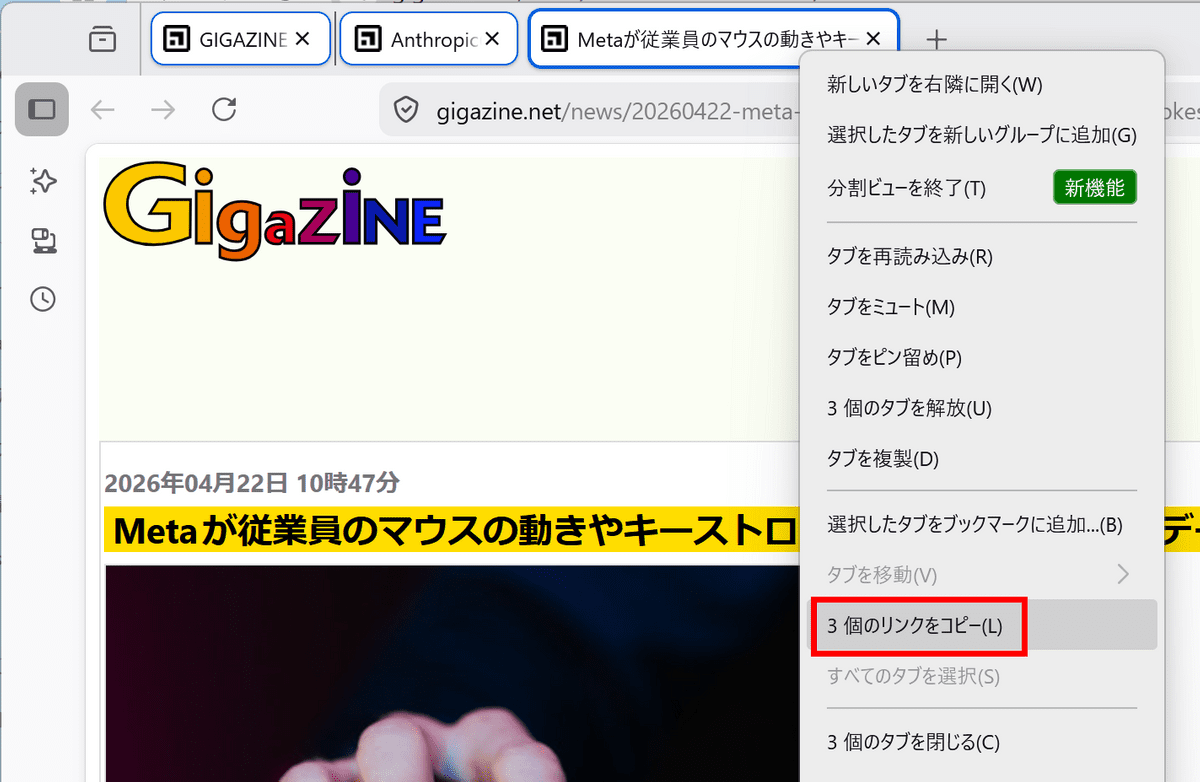Open the synced tabs sidebar icon

[42, 240]
